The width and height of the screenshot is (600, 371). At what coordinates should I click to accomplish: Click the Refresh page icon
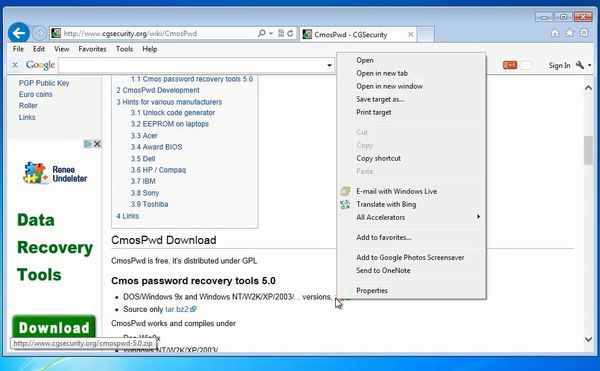(x=290, y=33)
